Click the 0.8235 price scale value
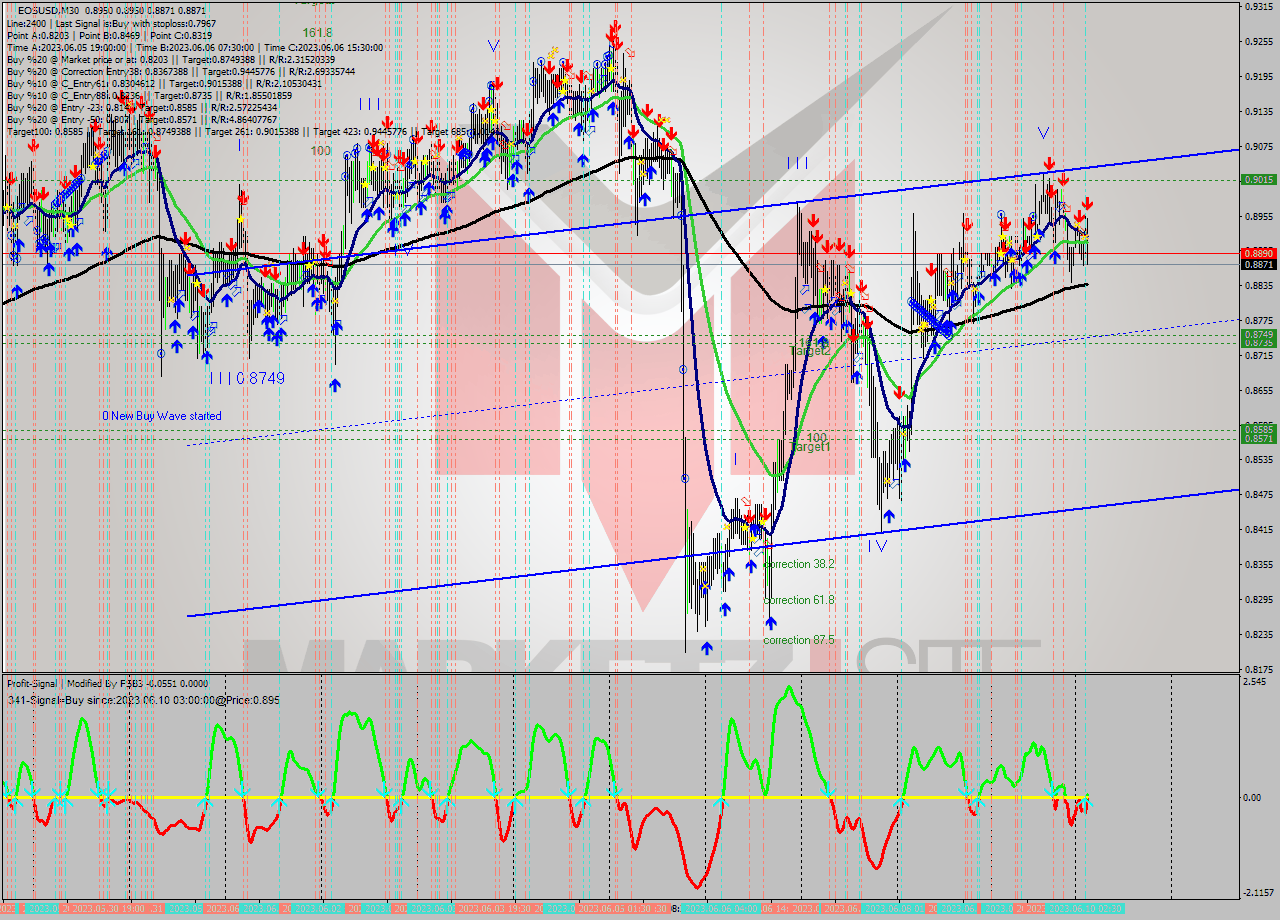This screenshot has height=920, width=1280. pyautogui.click(x=1258, y=634)
